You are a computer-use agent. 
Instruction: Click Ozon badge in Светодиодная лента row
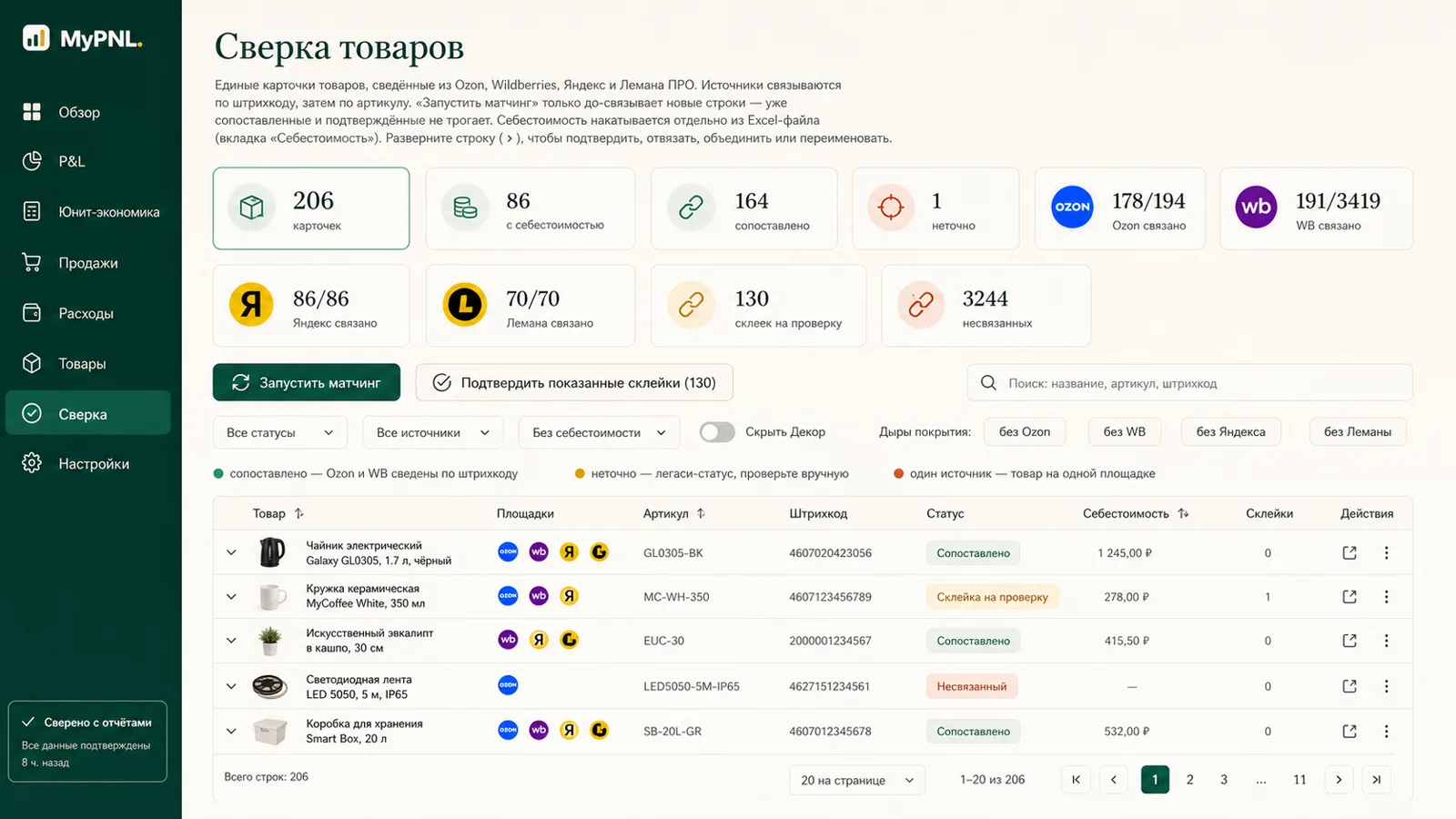click(508, 685)
